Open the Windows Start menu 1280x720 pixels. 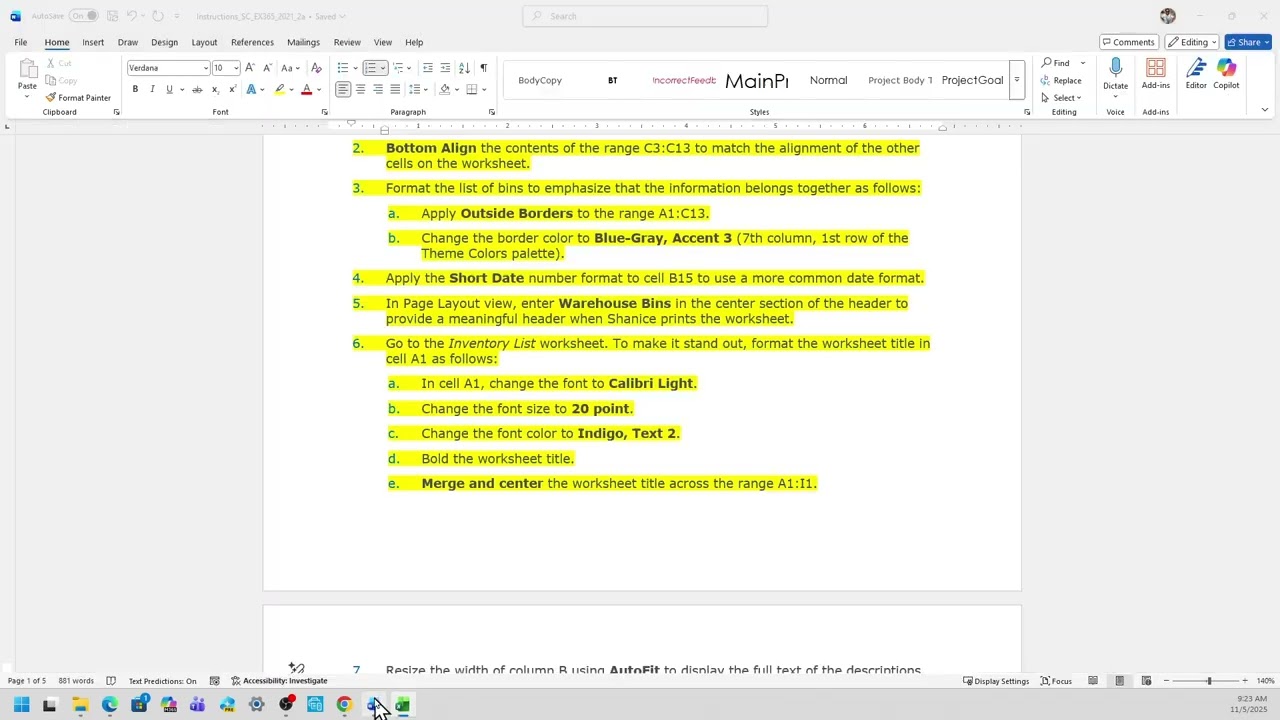21,705
